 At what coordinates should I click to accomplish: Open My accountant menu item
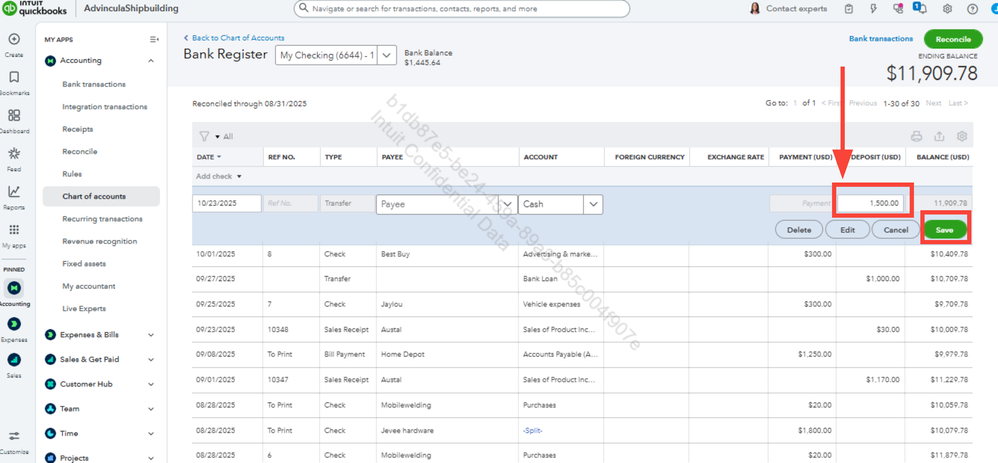[88, 286]
